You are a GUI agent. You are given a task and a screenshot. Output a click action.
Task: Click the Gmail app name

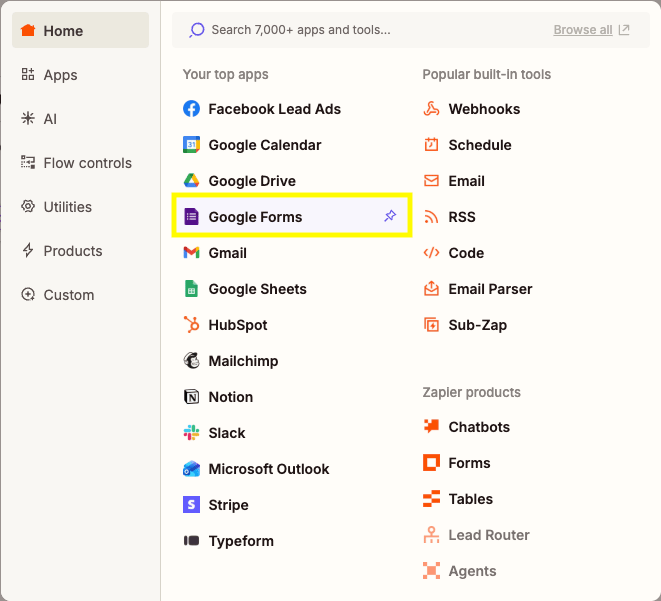pos(228,253)
